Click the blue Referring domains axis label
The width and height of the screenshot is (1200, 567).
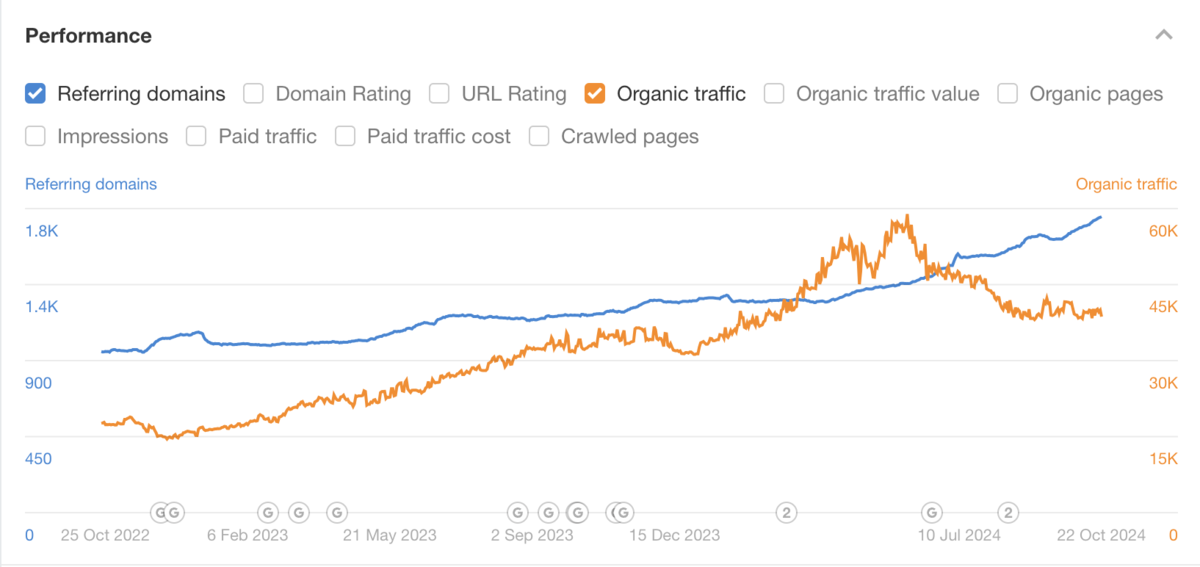91,184
